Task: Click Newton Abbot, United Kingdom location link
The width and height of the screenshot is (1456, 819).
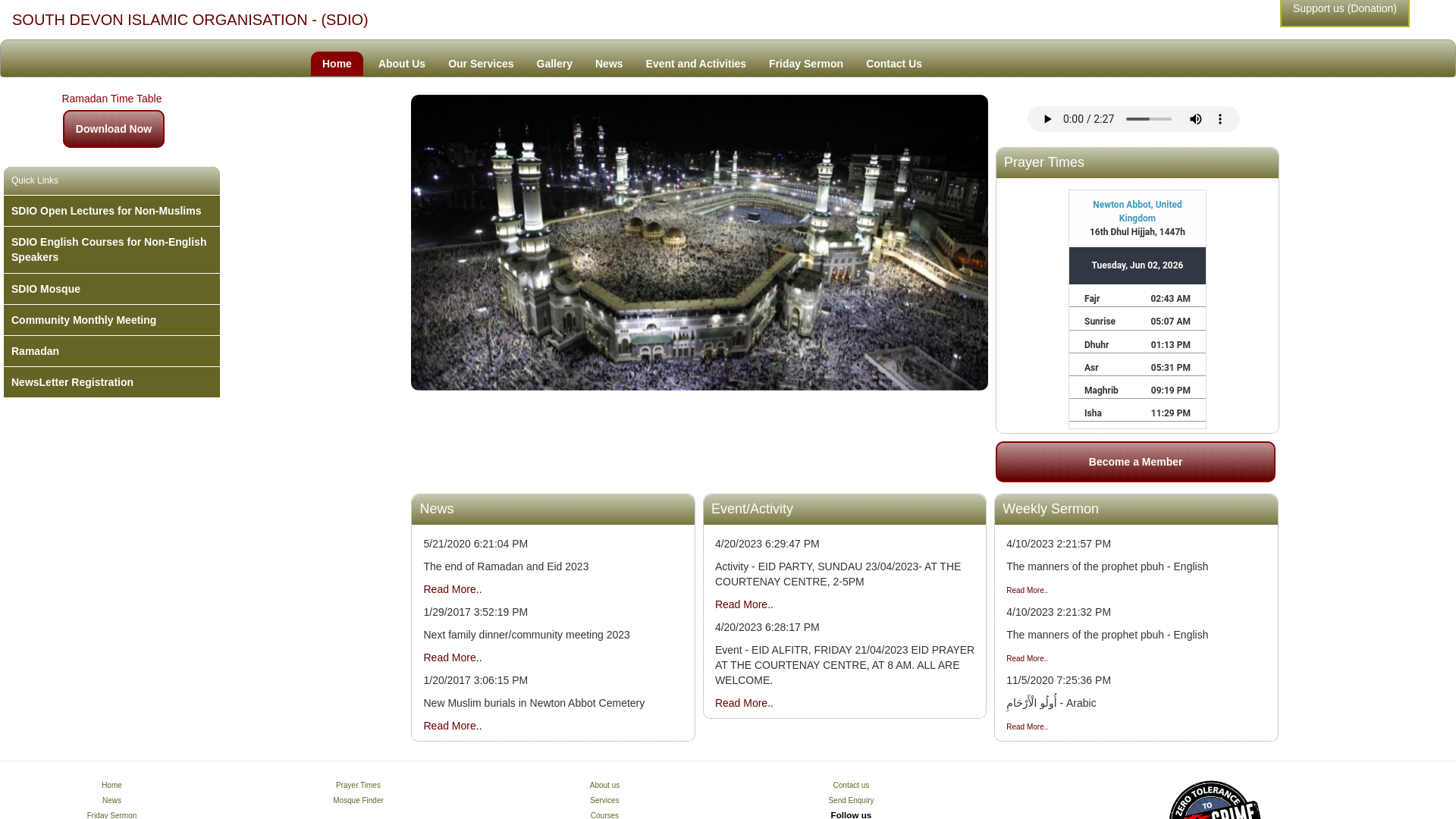Action: tap(1137, 212)
